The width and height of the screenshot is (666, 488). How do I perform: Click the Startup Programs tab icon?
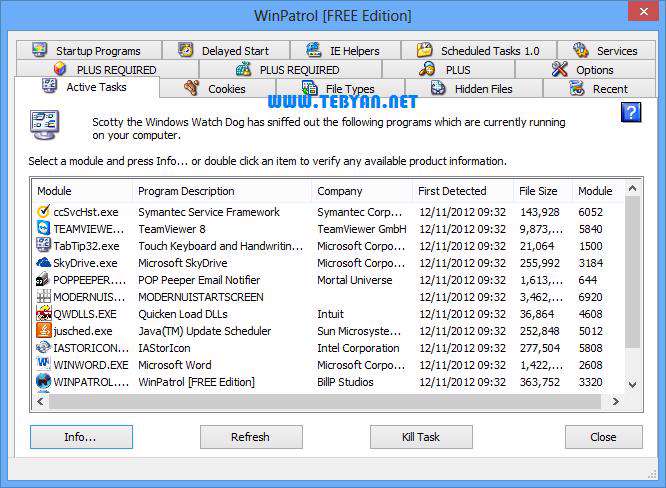pyautogui.click(x=40, y=50)
